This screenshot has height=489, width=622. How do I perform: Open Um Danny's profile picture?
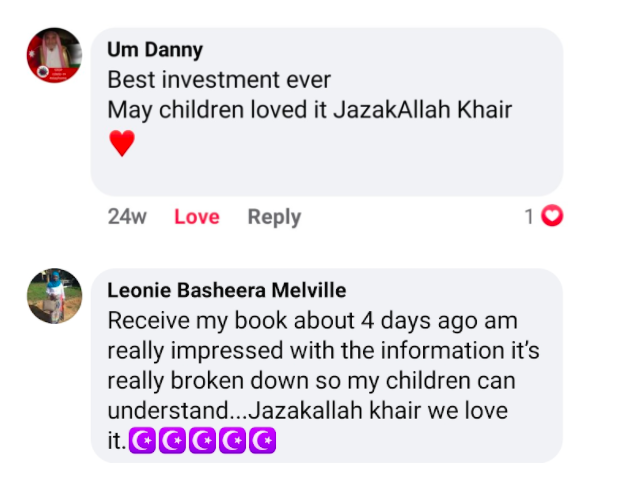[x=54, y=55]
